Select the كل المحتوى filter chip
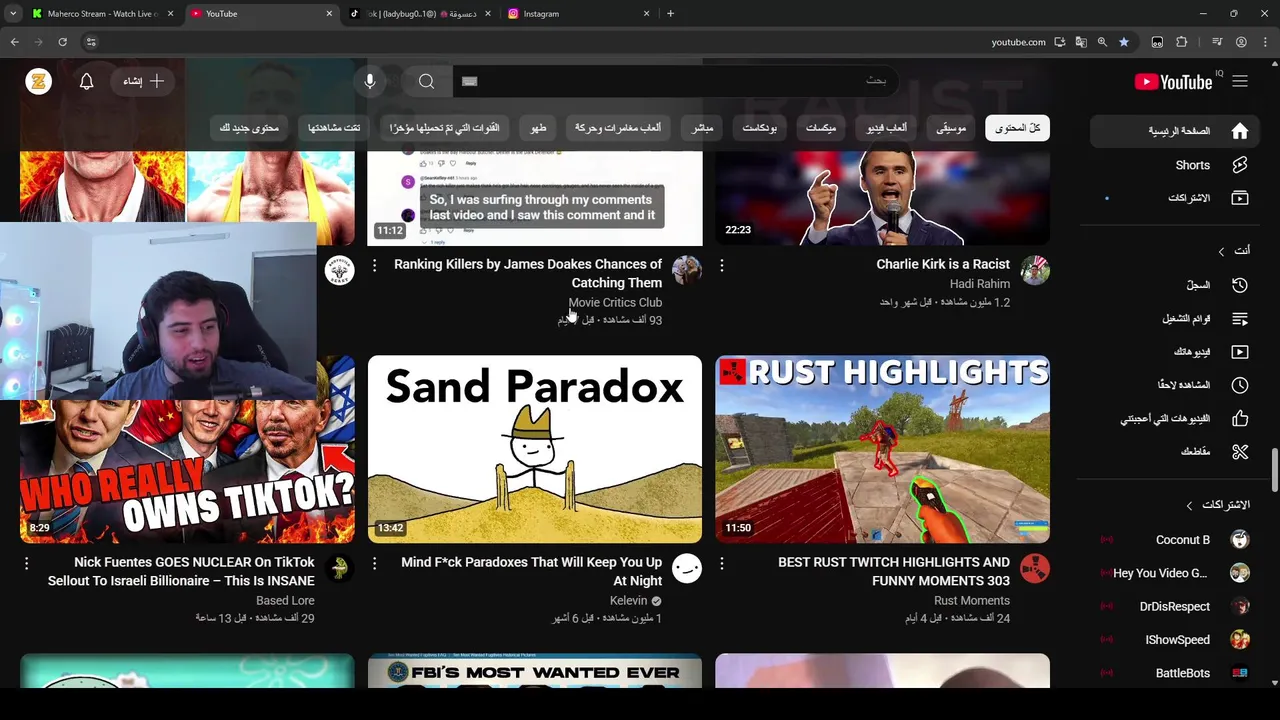This screenshot has height=720, width=1280. coord(1017,128)
